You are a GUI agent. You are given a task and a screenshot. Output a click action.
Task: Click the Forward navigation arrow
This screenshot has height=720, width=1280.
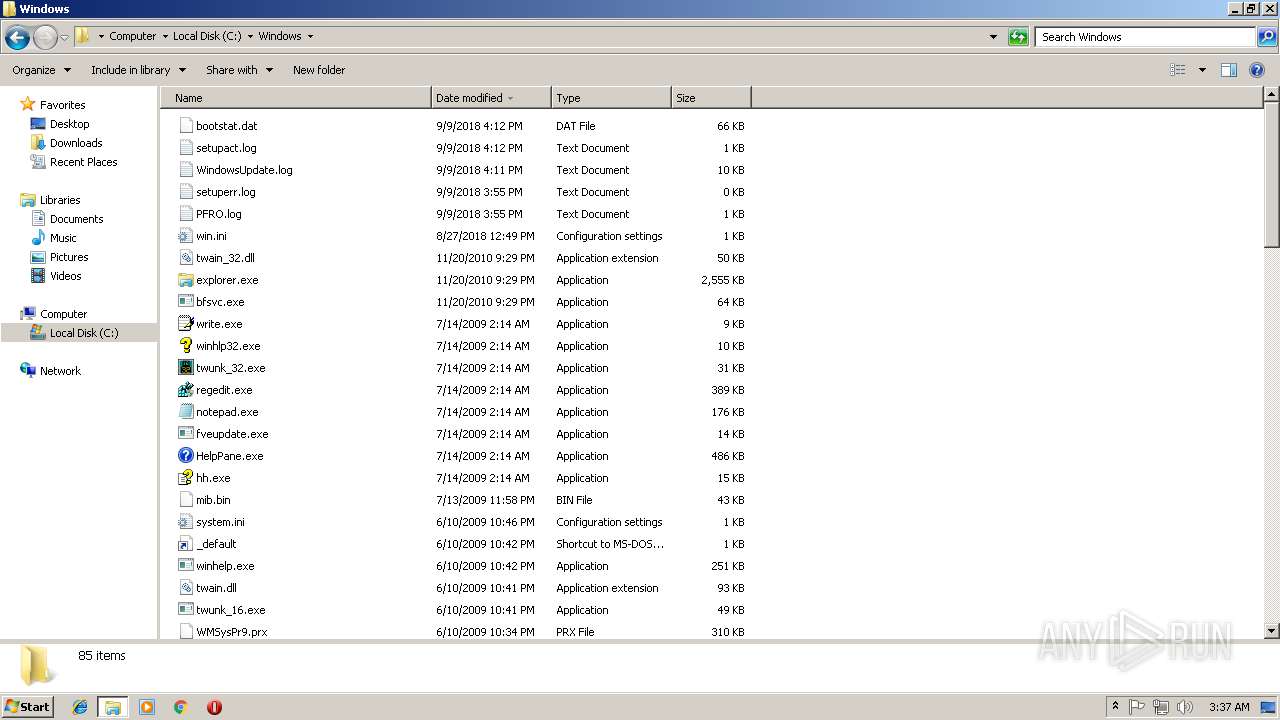pos(45,38)
